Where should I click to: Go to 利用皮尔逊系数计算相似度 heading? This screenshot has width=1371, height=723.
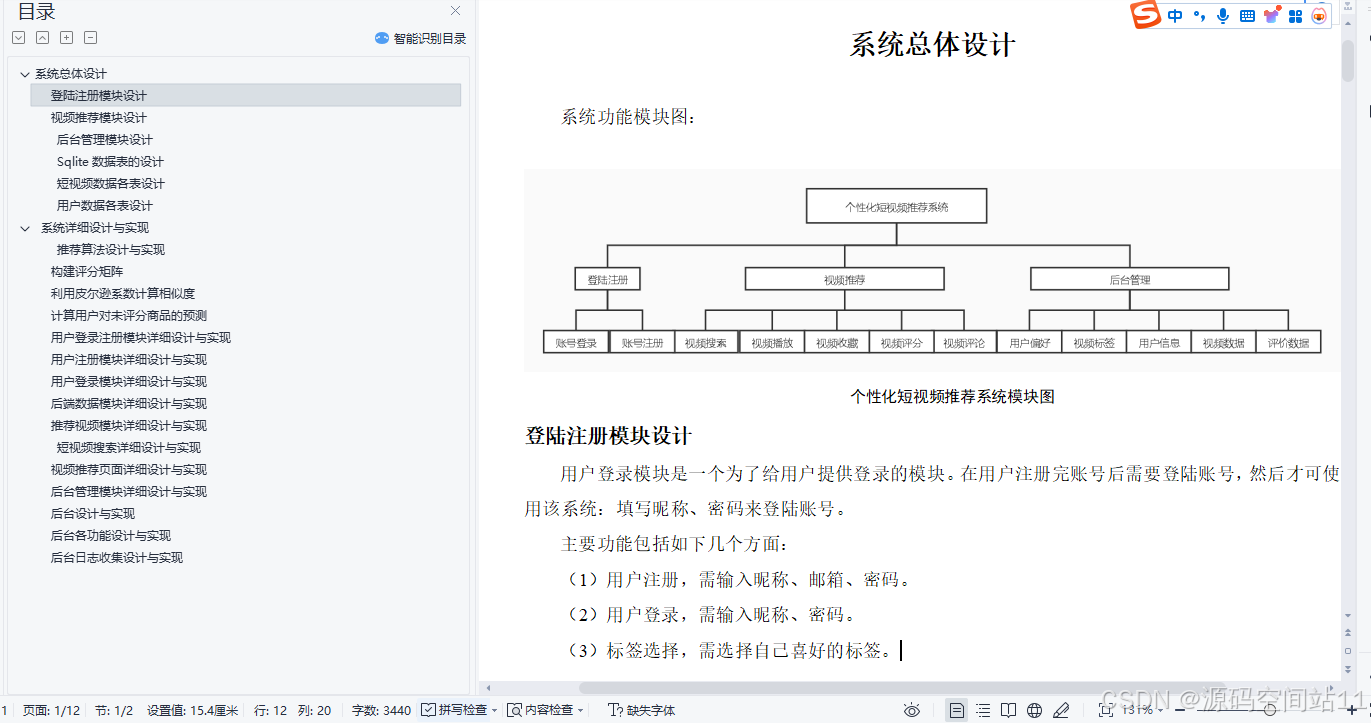click(123, 294)
